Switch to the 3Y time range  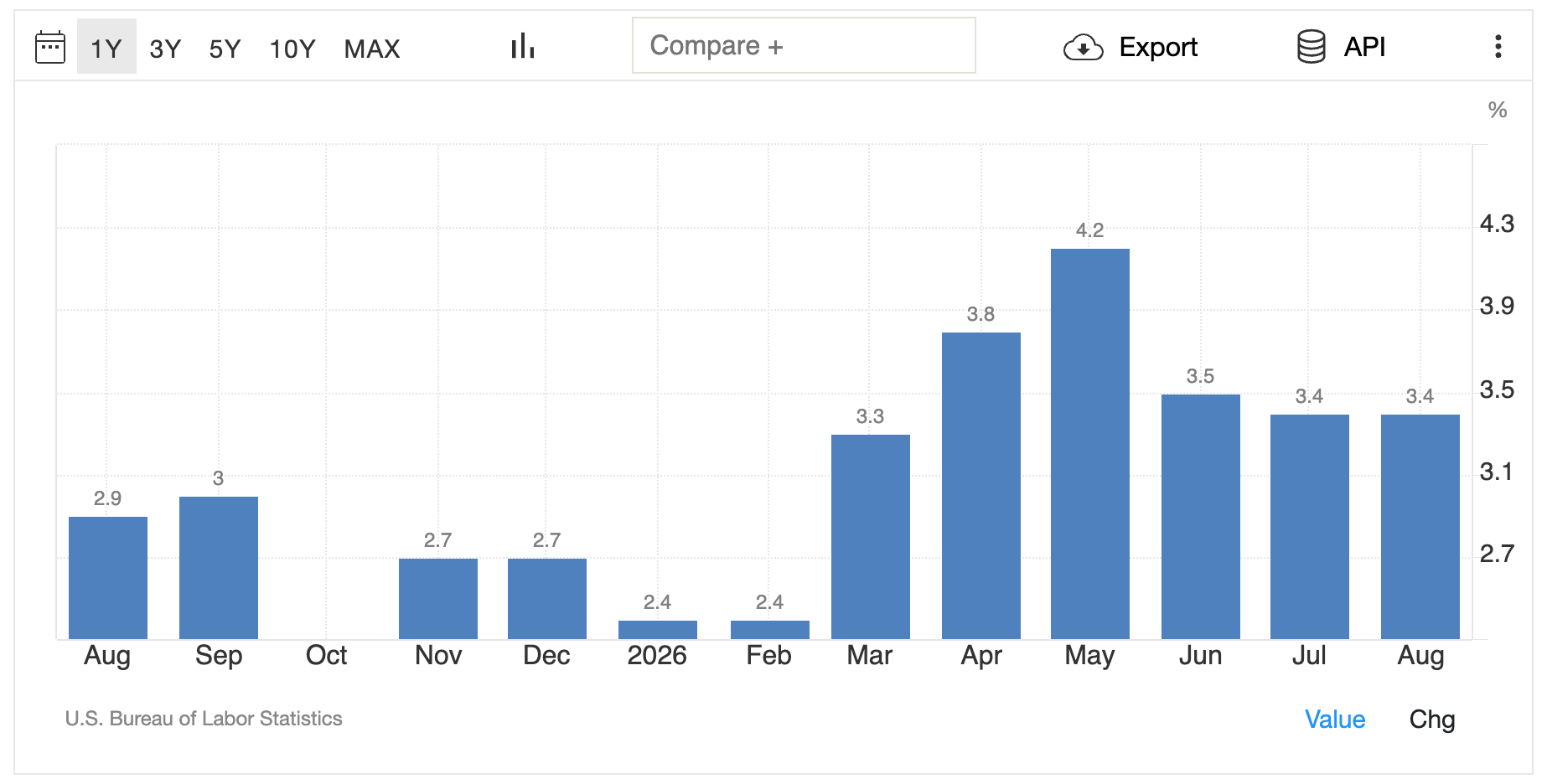(x=165, y=49)
